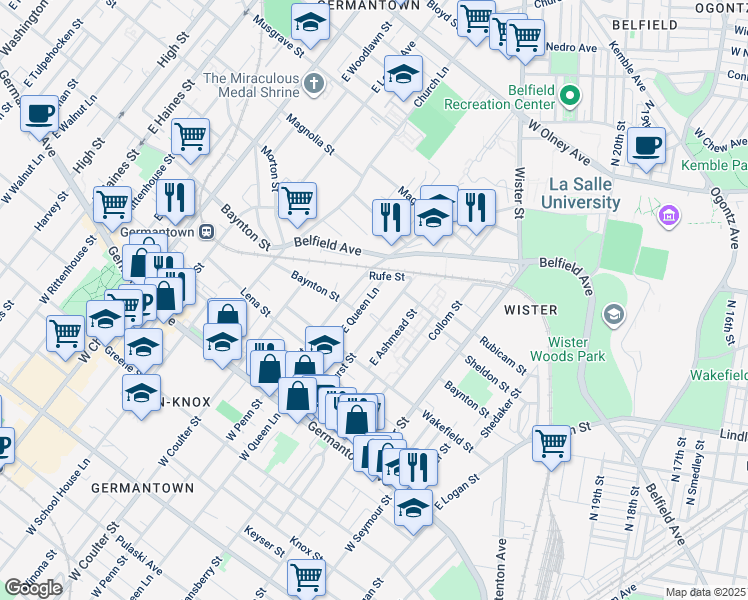This screenshot has width=748, height=600.
Task: Click the graduation cap marker below Lena St bag
Action: [x=222, y=345]
